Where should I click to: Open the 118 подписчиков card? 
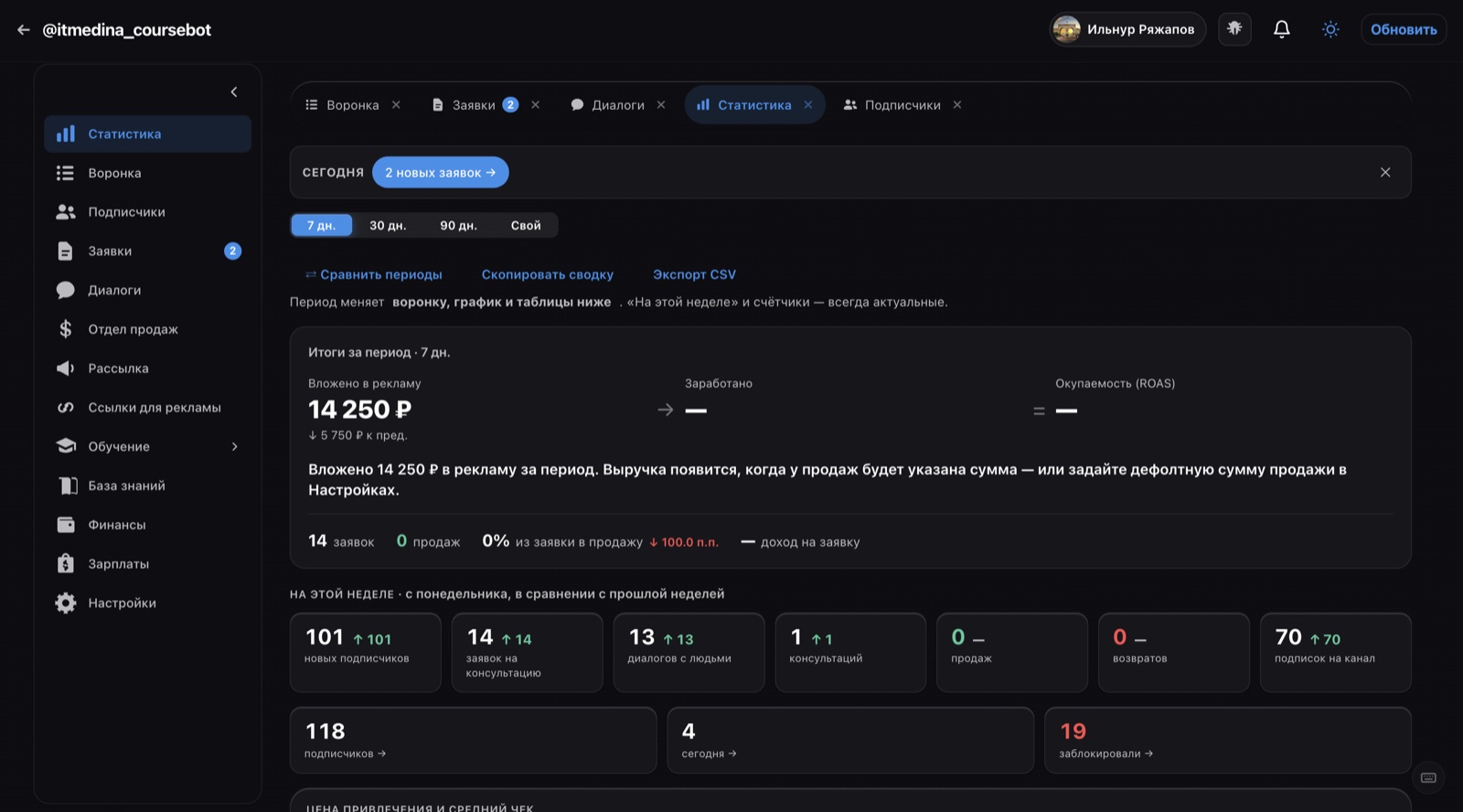click(x=474, y=741)
